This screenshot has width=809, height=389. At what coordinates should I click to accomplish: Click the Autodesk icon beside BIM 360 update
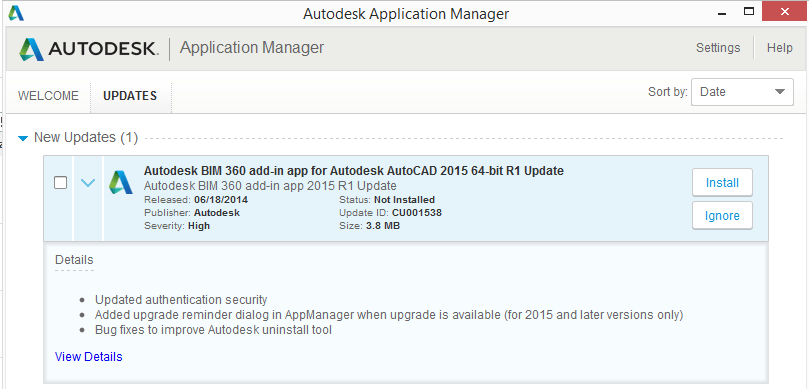pyautogui.click(x=121, y=183)
